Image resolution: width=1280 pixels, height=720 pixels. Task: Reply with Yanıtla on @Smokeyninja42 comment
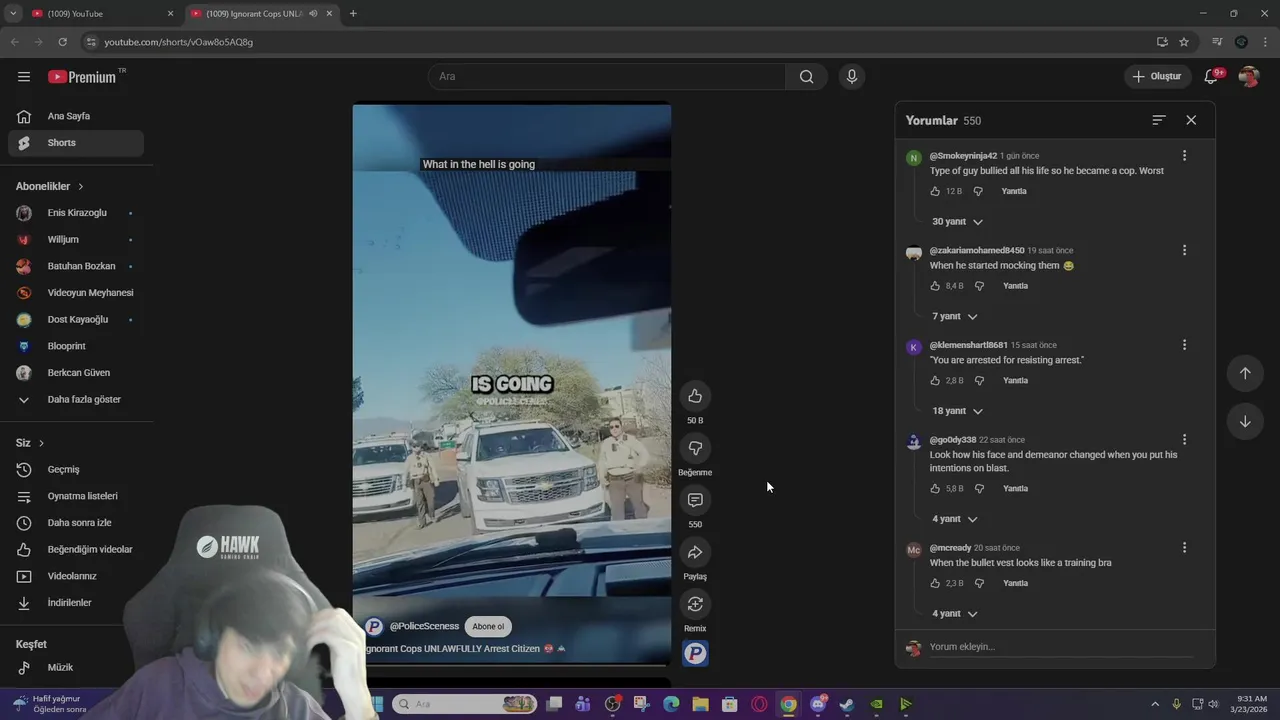(x=1014, y=191)
